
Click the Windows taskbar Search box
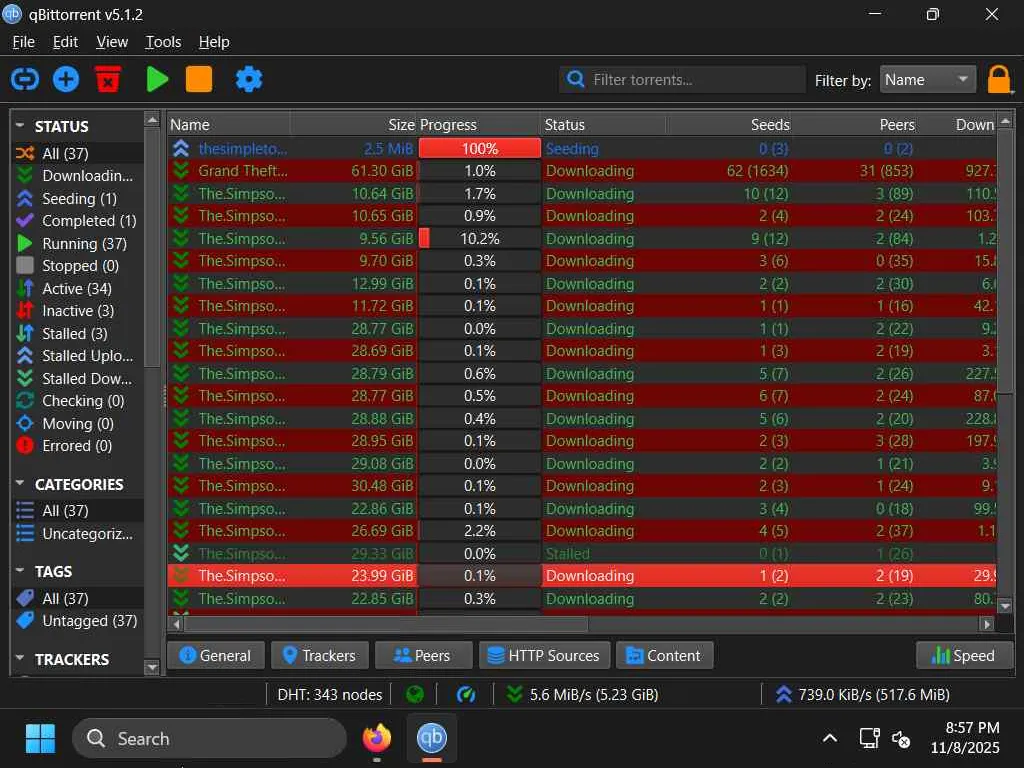(209, 739)
